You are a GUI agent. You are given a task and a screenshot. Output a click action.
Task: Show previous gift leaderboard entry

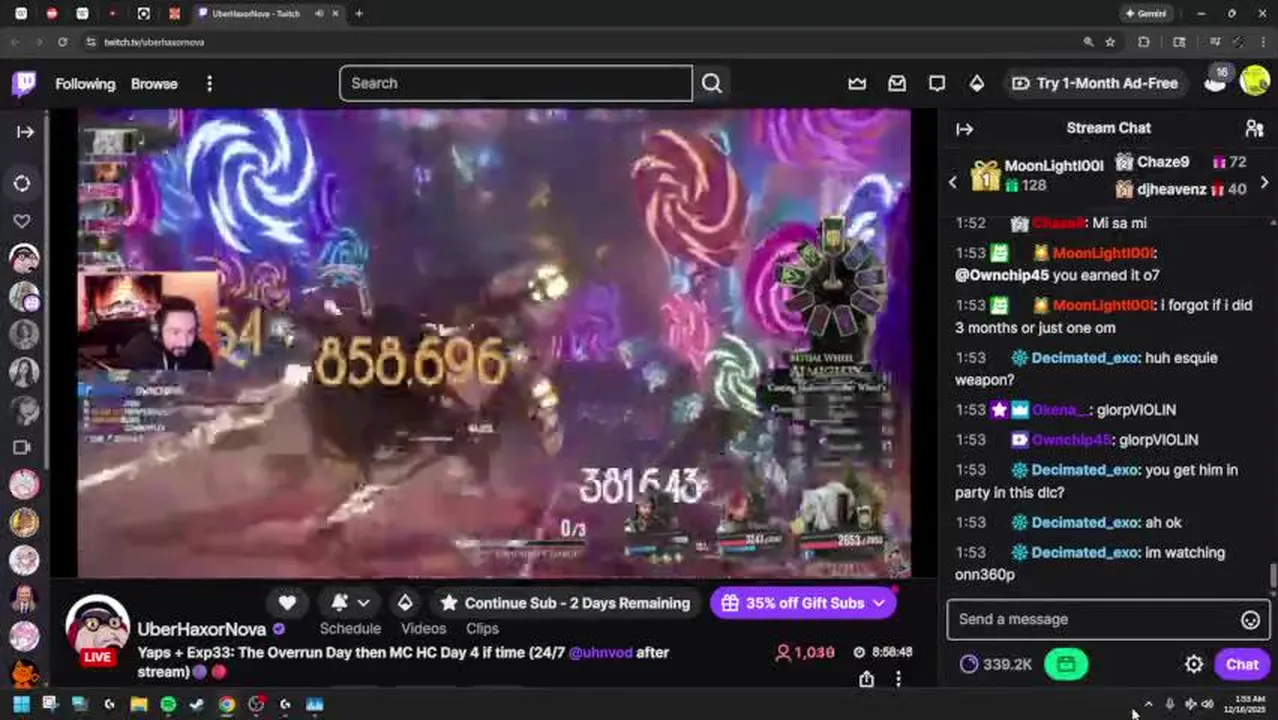point(952,182)
